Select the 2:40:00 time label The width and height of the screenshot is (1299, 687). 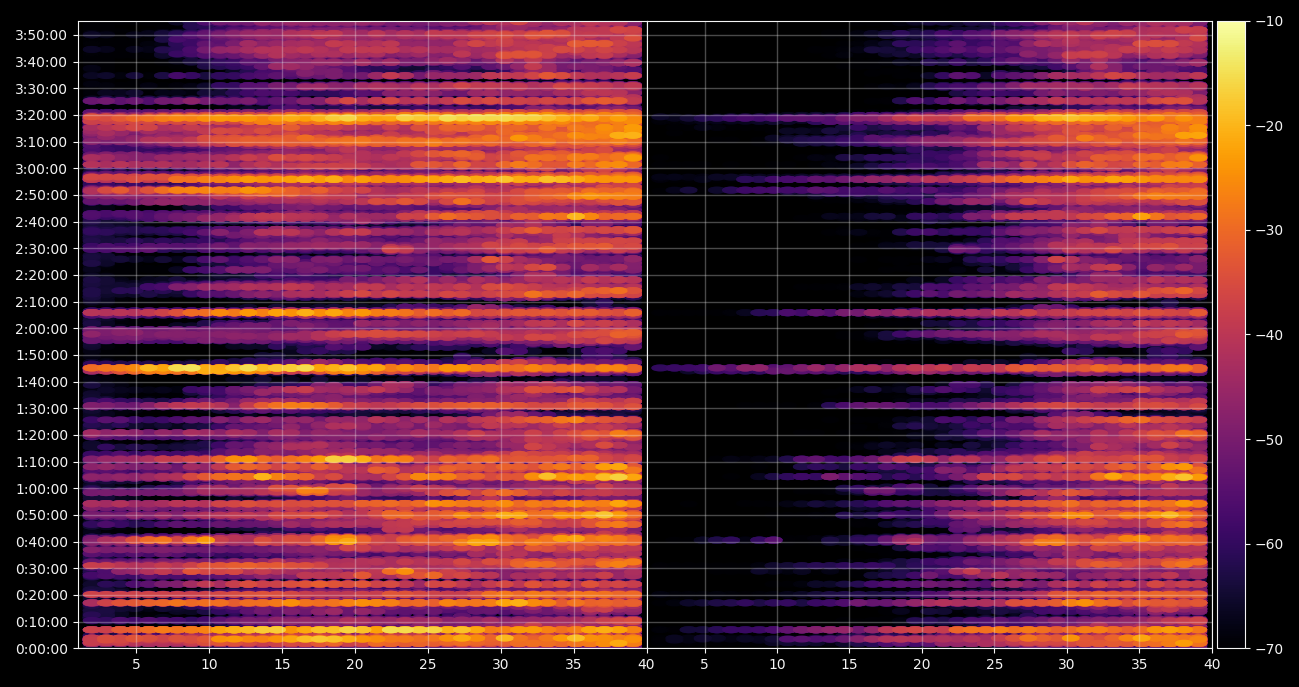tap(42, 222)
